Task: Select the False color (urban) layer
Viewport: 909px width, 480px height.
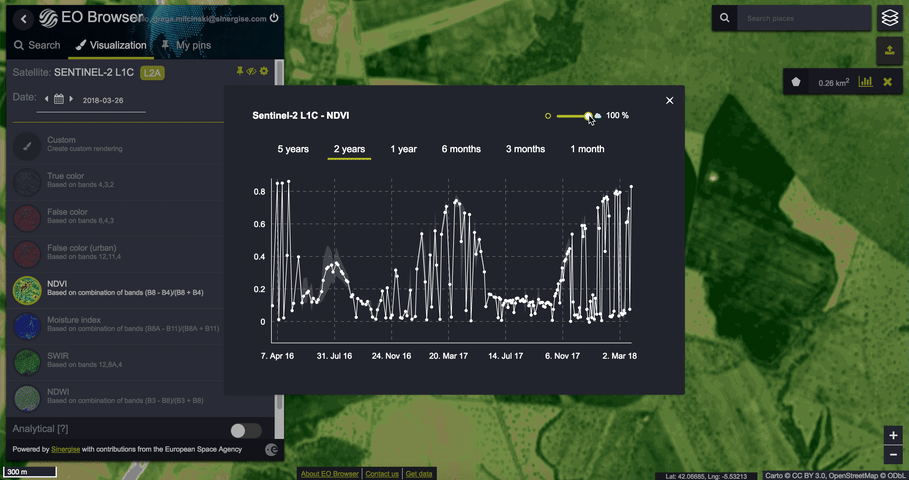Action: [116, 252]
